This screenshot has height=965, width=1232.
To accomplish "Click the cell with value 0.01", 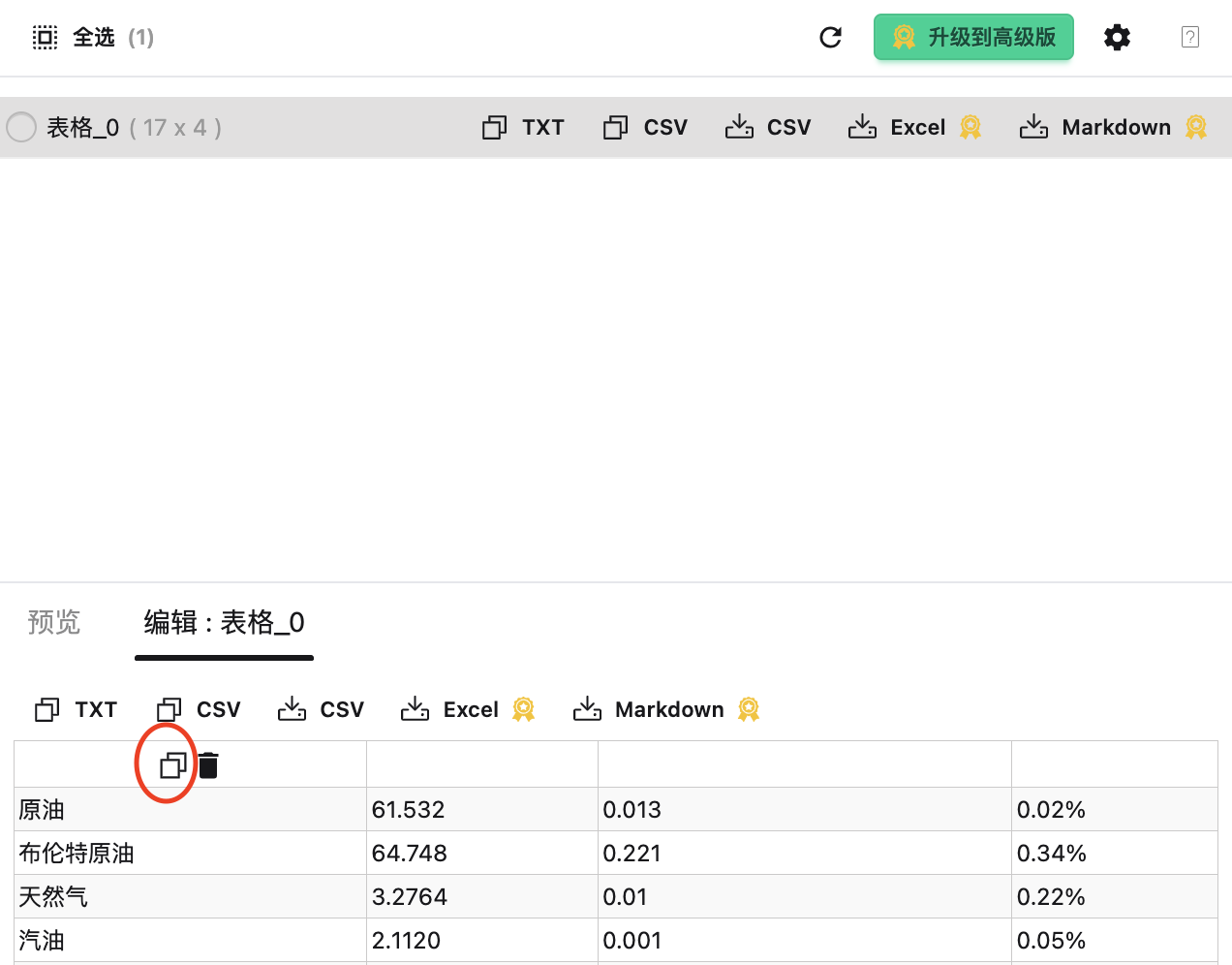I will coord(805,896).
